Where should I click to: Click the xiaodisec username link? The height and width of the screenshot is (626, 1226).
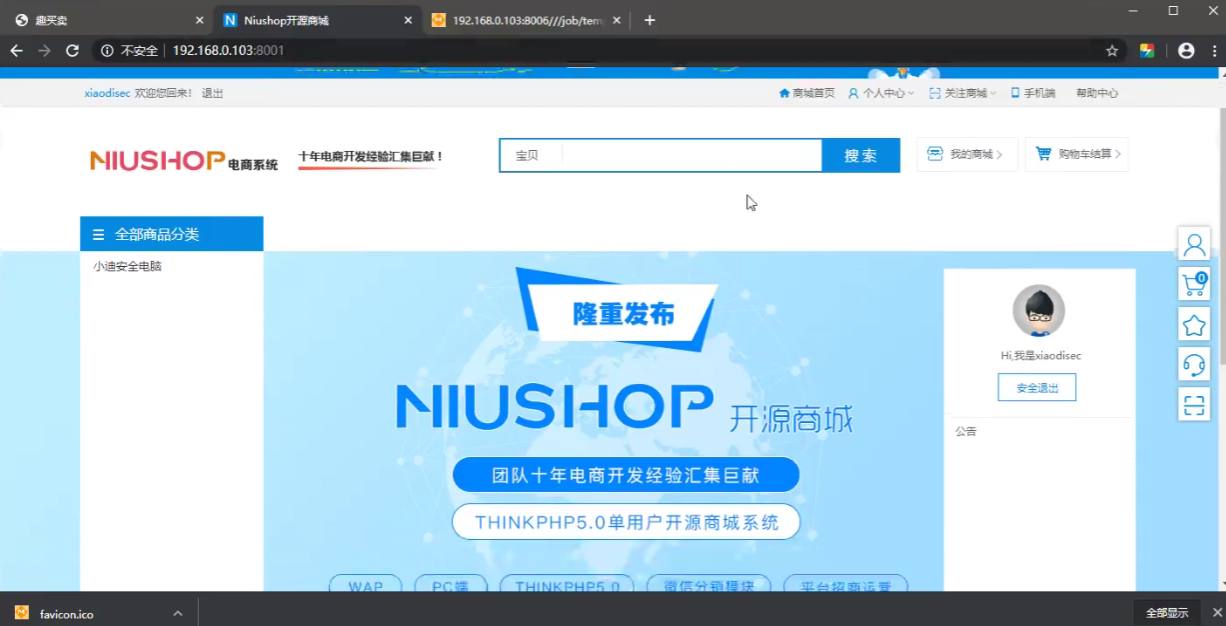click(108, 93)
